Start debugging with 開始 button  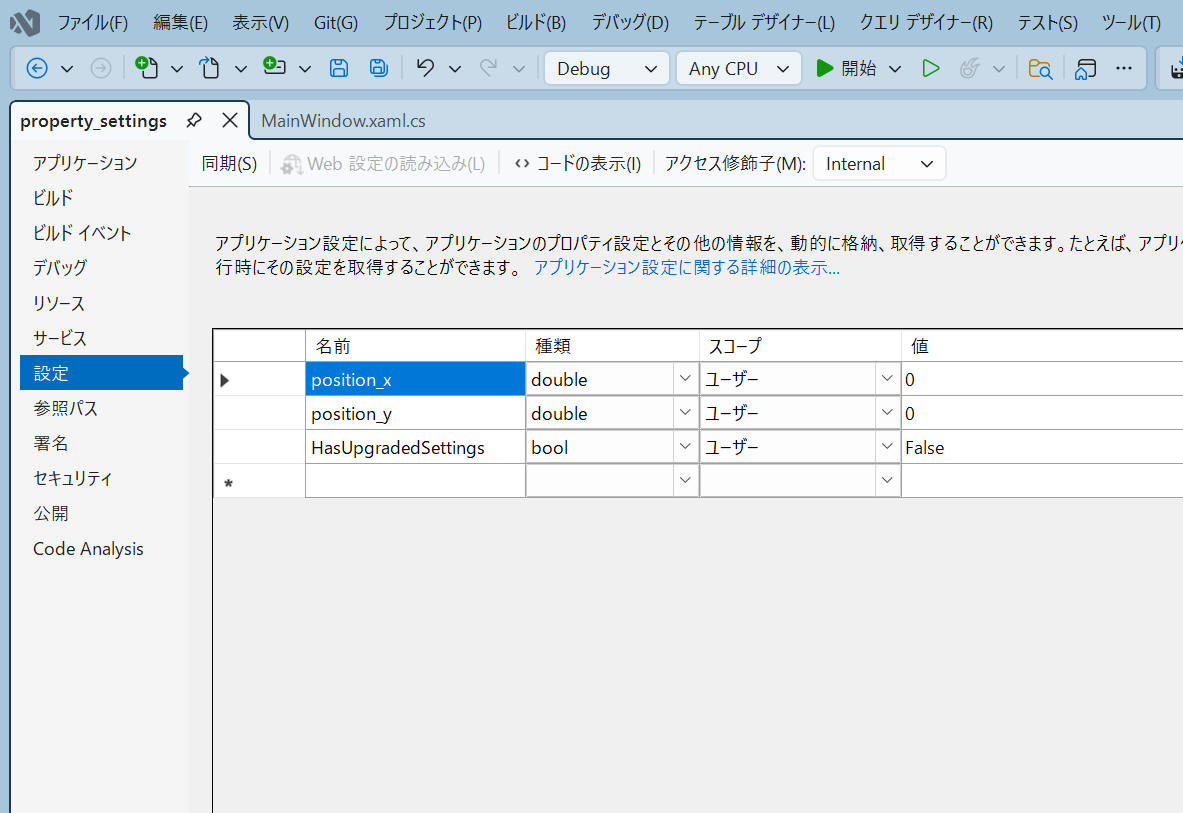coord(846,69)
